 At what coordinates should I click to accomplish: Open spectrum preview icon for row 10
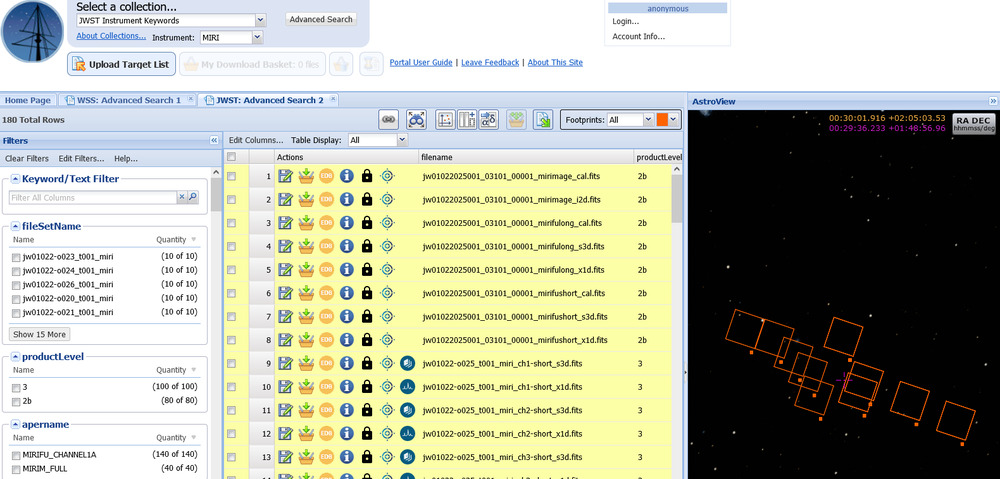tap(407, 387)
